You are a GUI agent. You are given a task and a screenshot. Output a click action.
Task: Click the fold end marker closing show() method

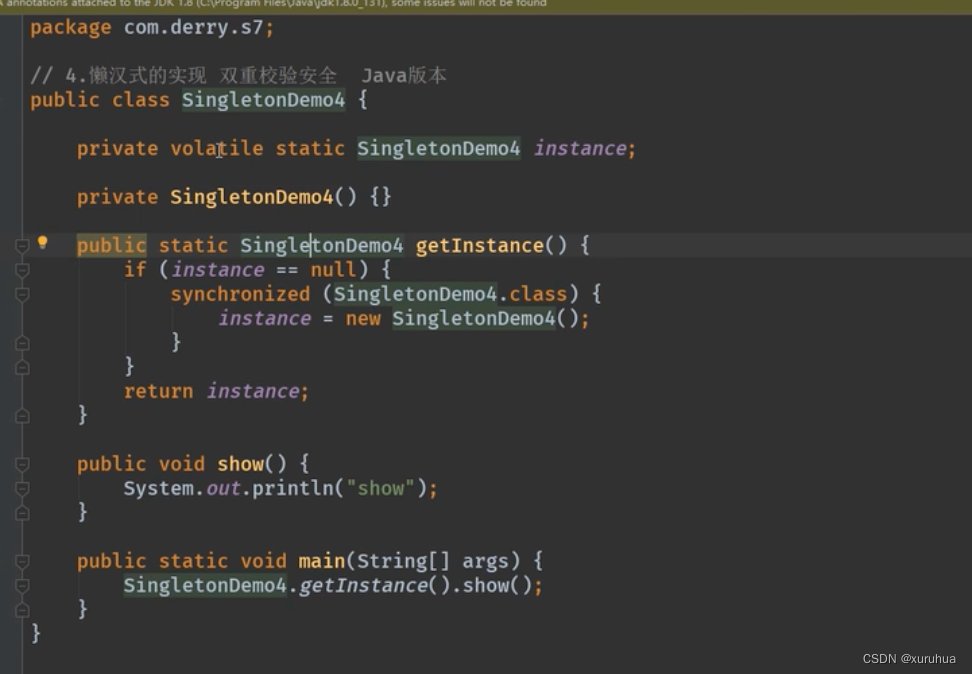click(x=22, y=513)
